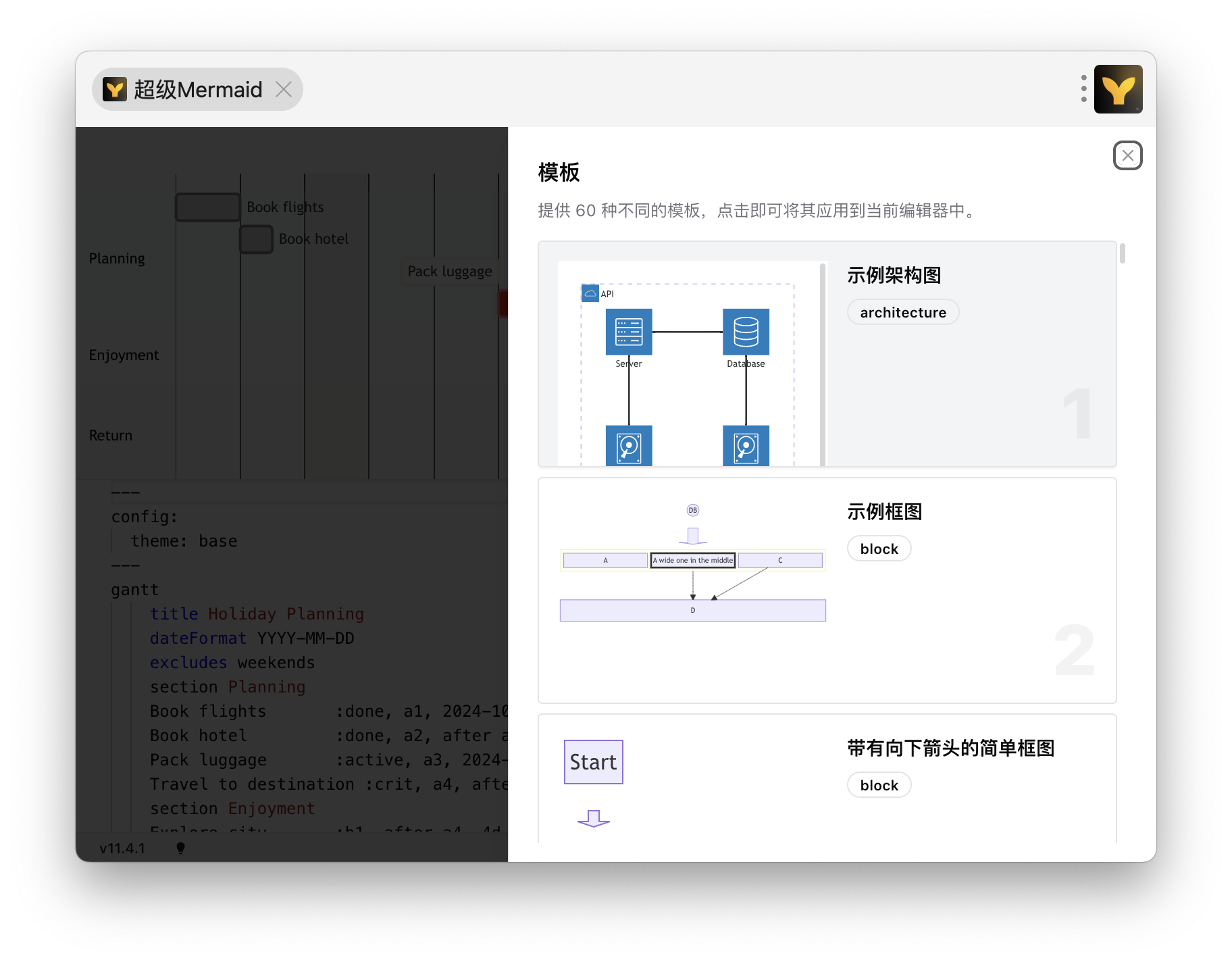Click the Server icon in architecture preview
The width and height of the screenshot is (1232, 962).
pyautogui.click(x=628, y=332)
